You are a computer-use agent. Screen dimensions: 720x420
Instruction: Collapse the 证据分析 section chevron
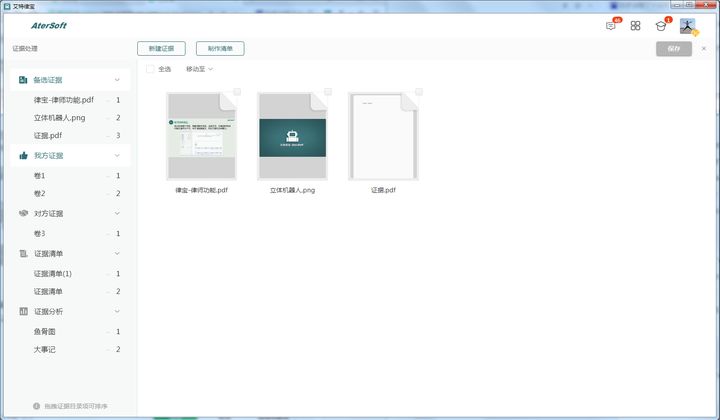(117, 311)
